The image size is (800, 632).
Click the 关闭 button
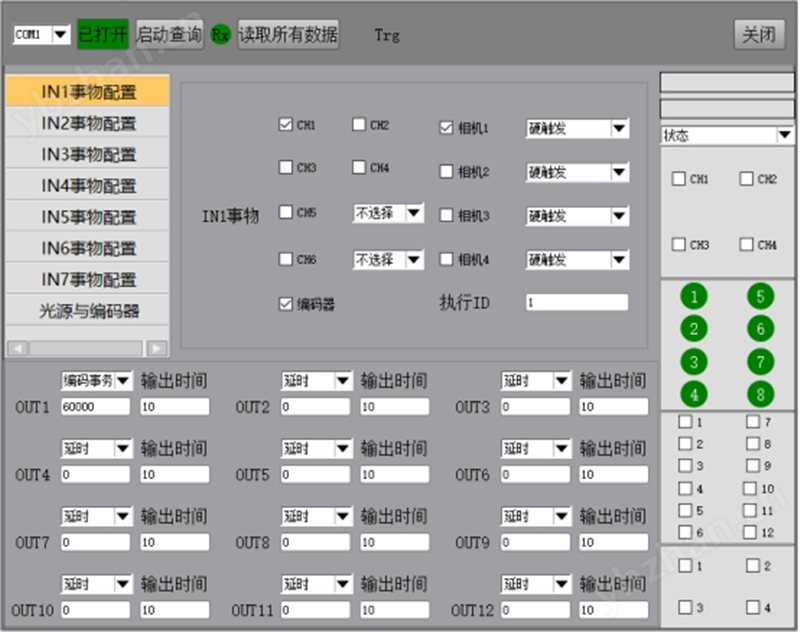click(759, 35)
